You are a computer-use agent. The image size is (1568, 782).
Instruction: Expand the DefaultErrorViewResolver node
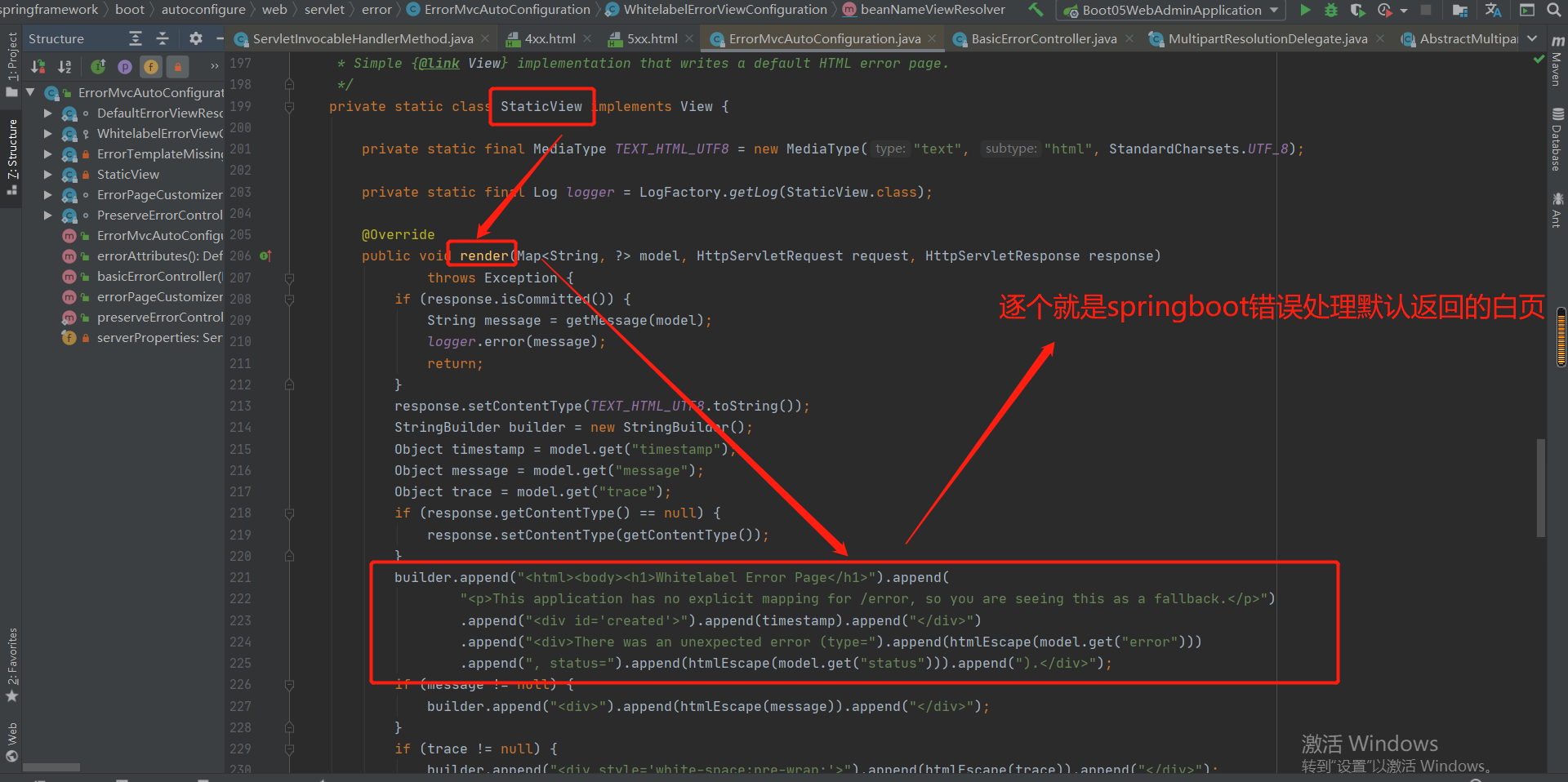(47, 113)
